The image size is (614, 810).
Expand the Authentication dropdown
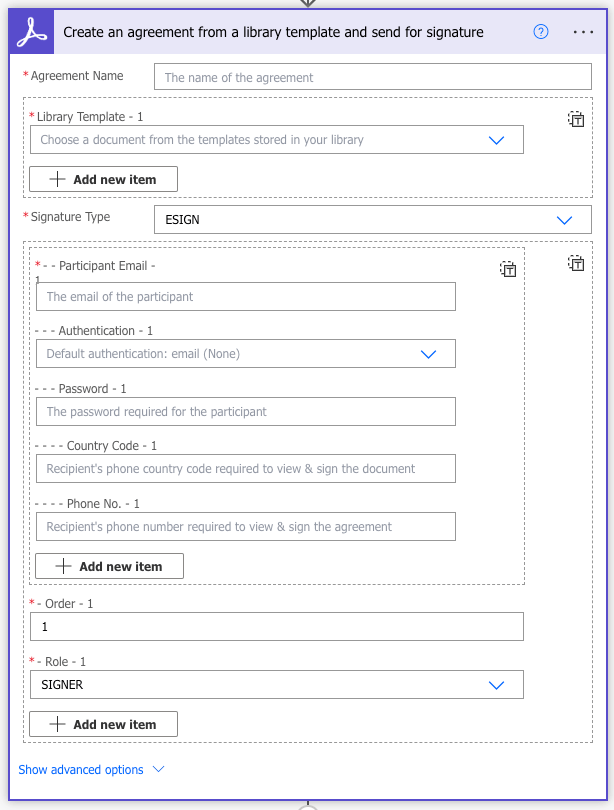[428, 354]
